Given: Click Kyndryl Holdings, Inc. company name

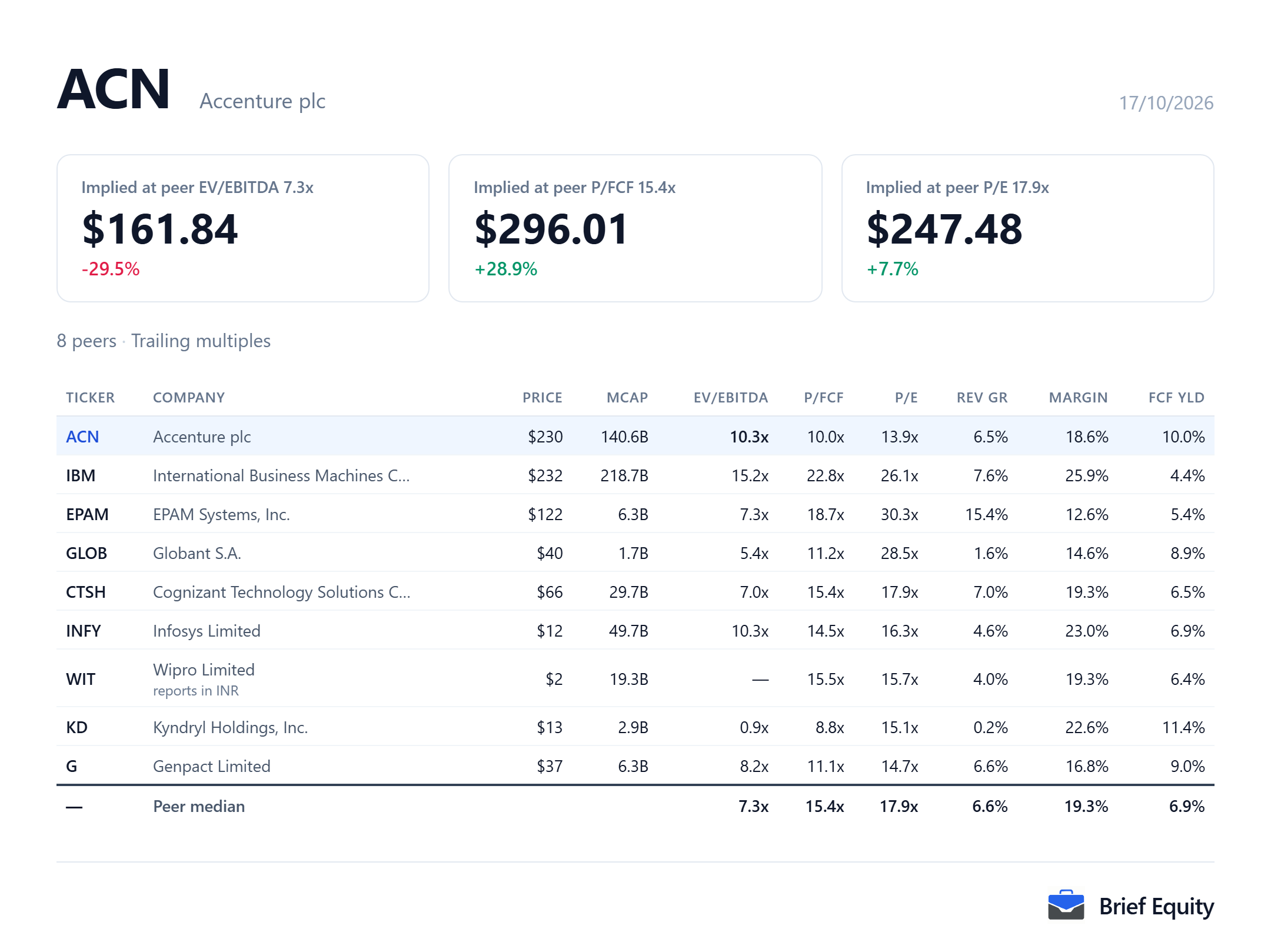Looking at the screenshot, I should tap(231, 727).
